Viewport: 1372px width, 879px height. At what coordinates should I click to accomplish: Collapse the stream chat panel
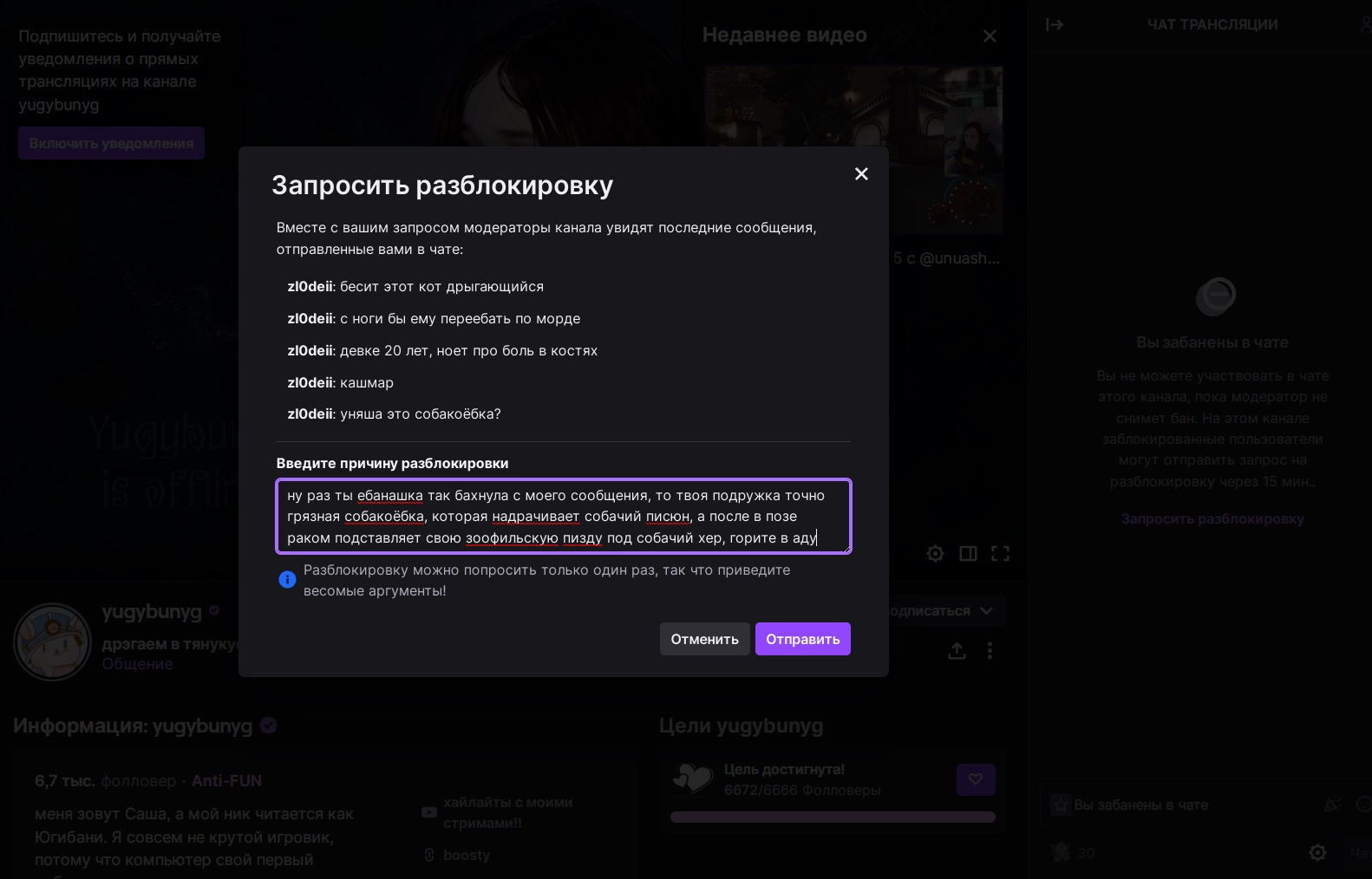[1055, 24]
